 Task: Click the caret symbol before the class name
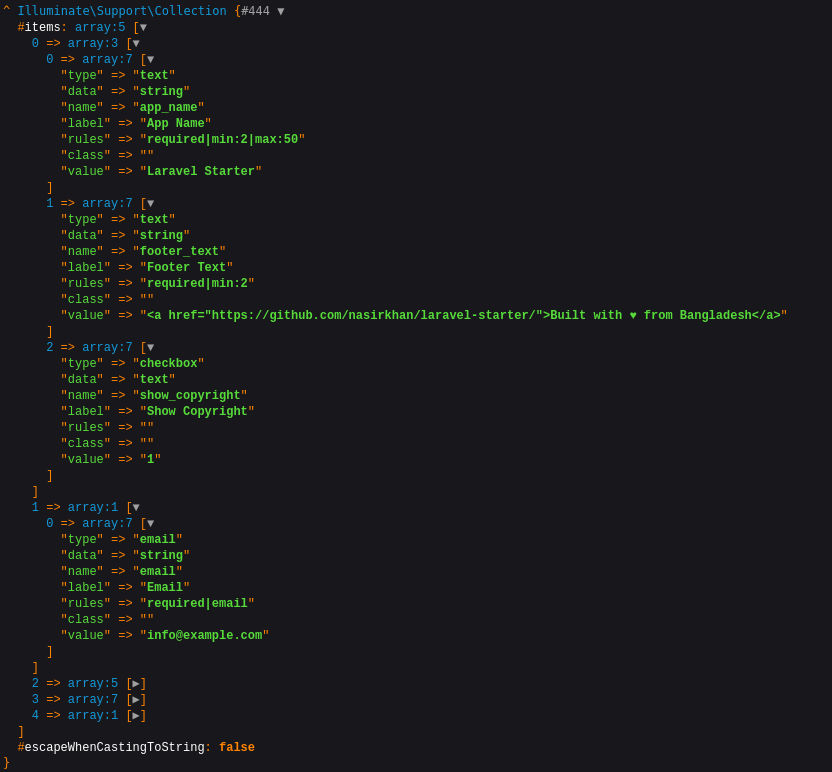[6, 12]
